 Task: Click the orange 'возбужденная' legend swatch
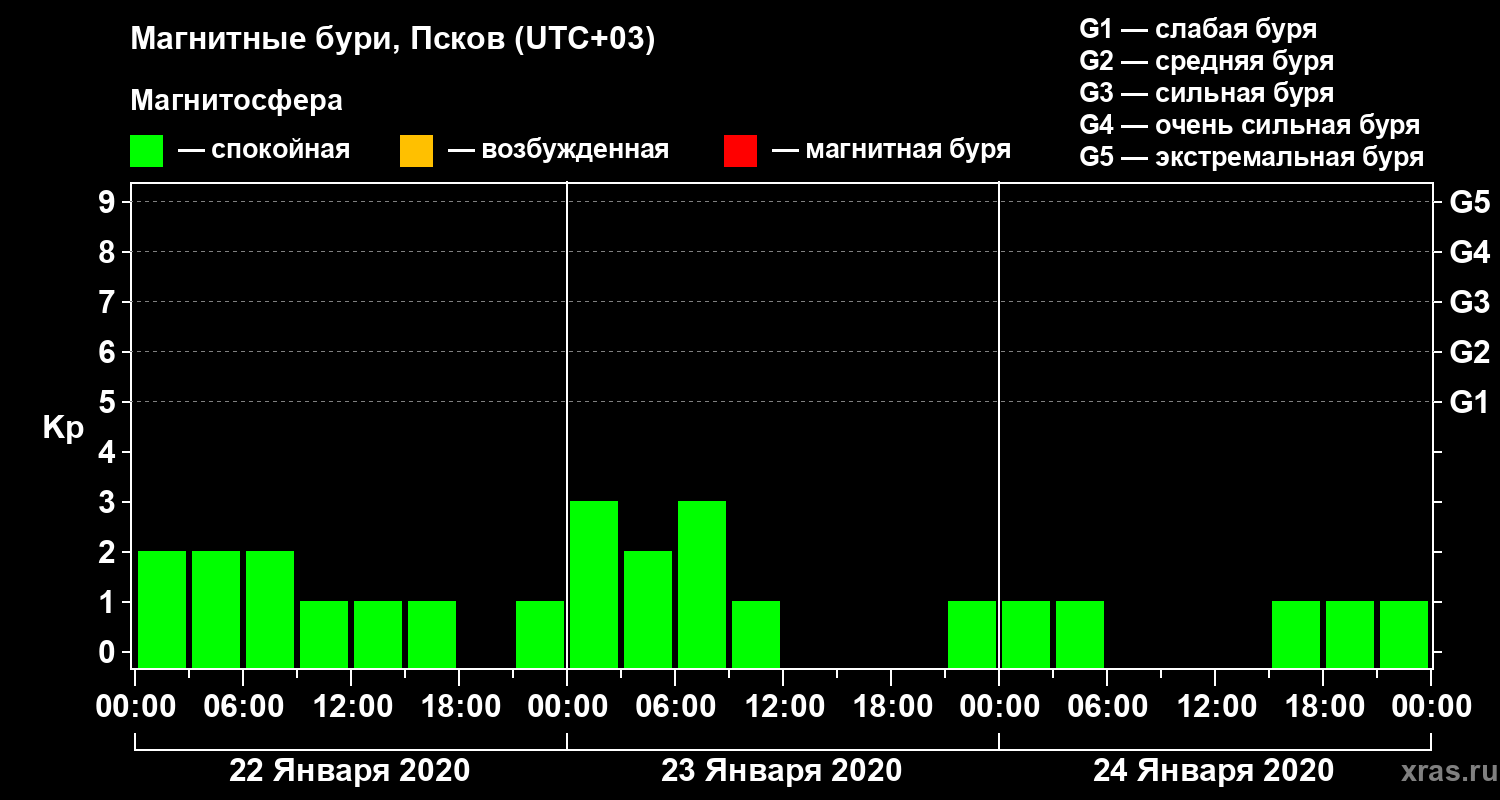click(x=416, y=151)
